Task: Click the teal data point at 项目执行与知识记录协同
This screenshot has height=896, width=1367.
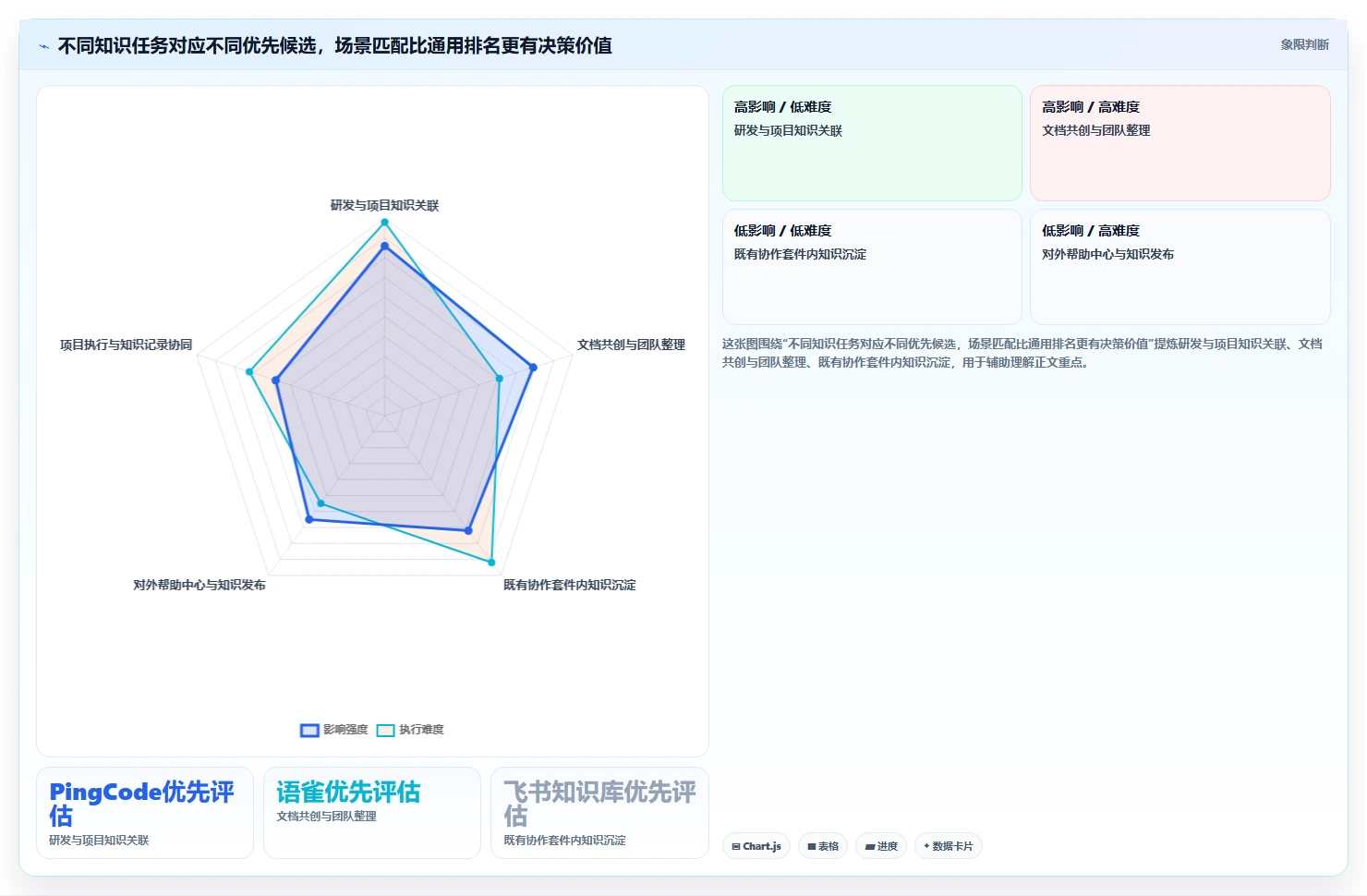Action: [x=249, y=371]
